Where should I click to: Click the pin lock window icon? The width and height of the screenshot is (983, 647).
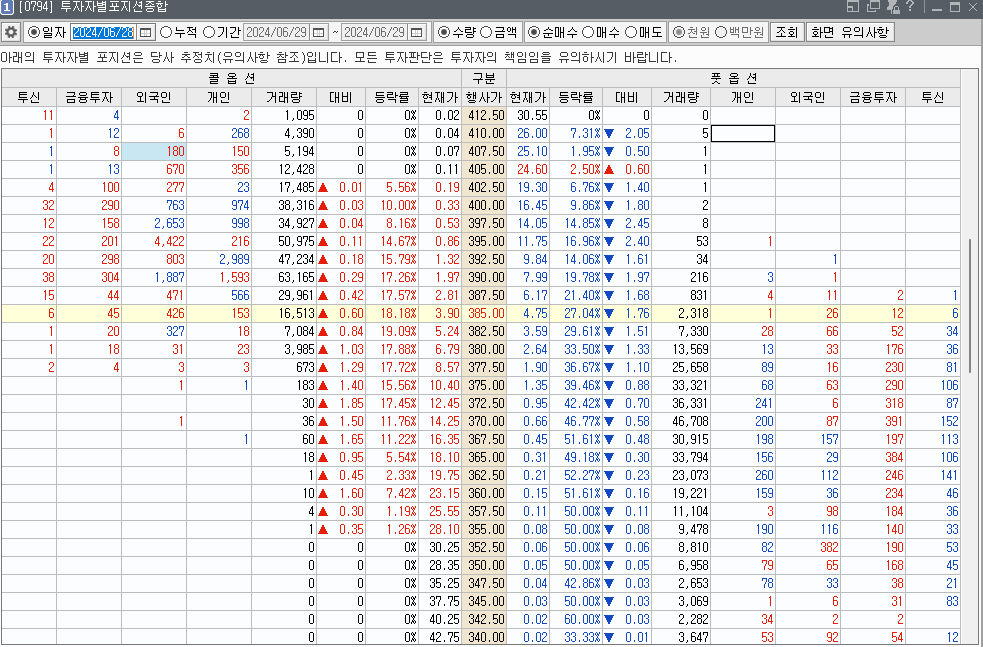[891, 8]
